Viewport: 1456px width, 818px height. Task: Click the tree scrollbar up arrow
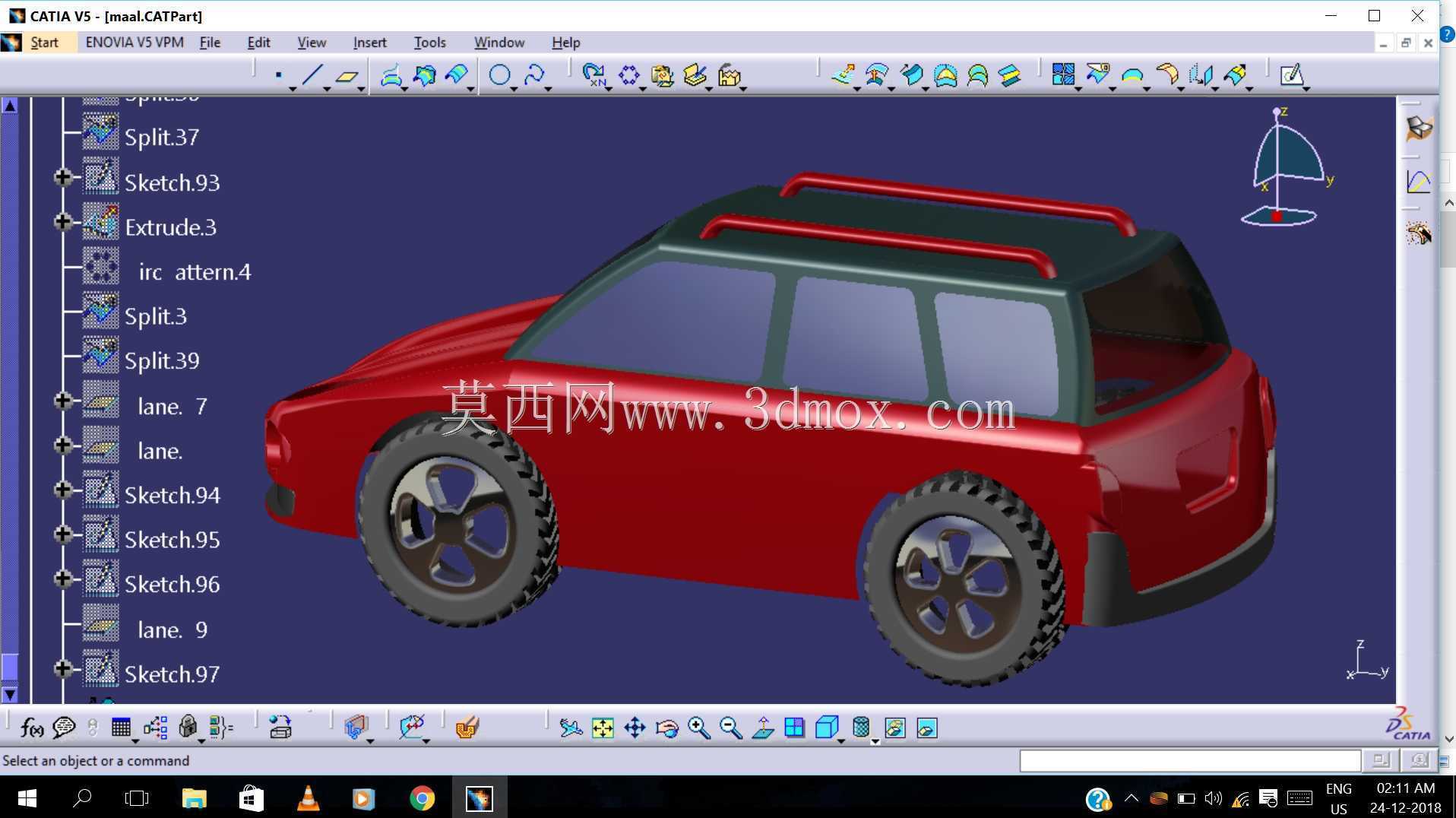10,106
